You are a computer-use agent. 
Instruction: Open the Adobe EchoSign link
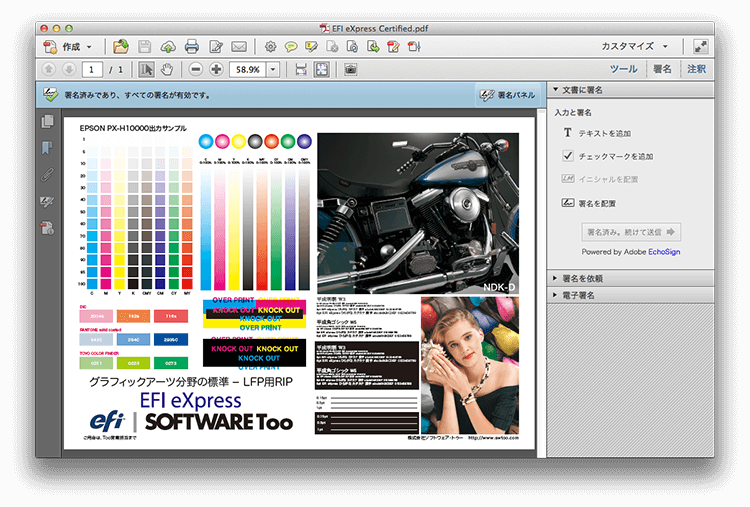(x=664, y=252)
